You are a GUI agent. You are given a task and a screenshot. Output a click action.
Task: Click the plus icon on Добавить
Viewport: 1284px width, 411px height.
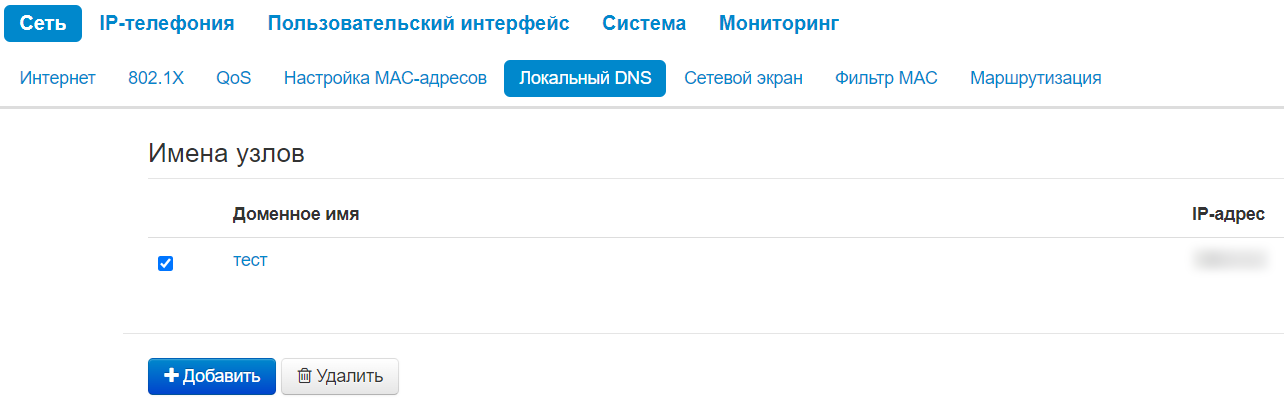(x=171, y=376)
